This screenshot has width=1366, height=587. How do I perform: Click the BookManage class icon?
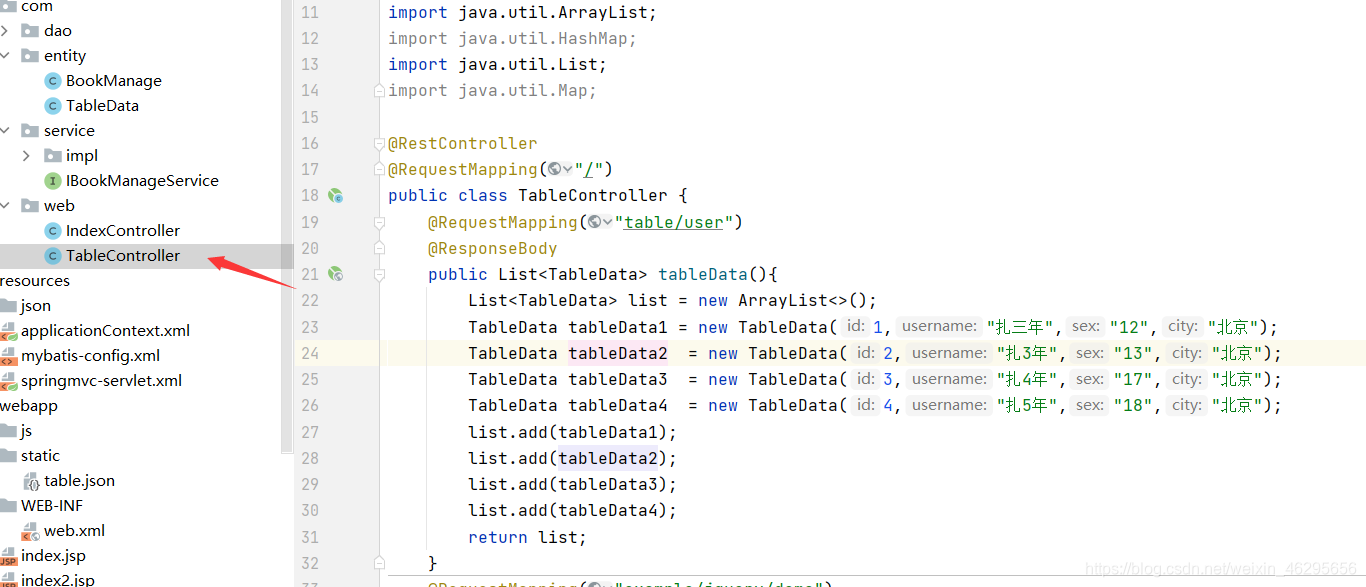pyautogui.click(x=53, y=81)
